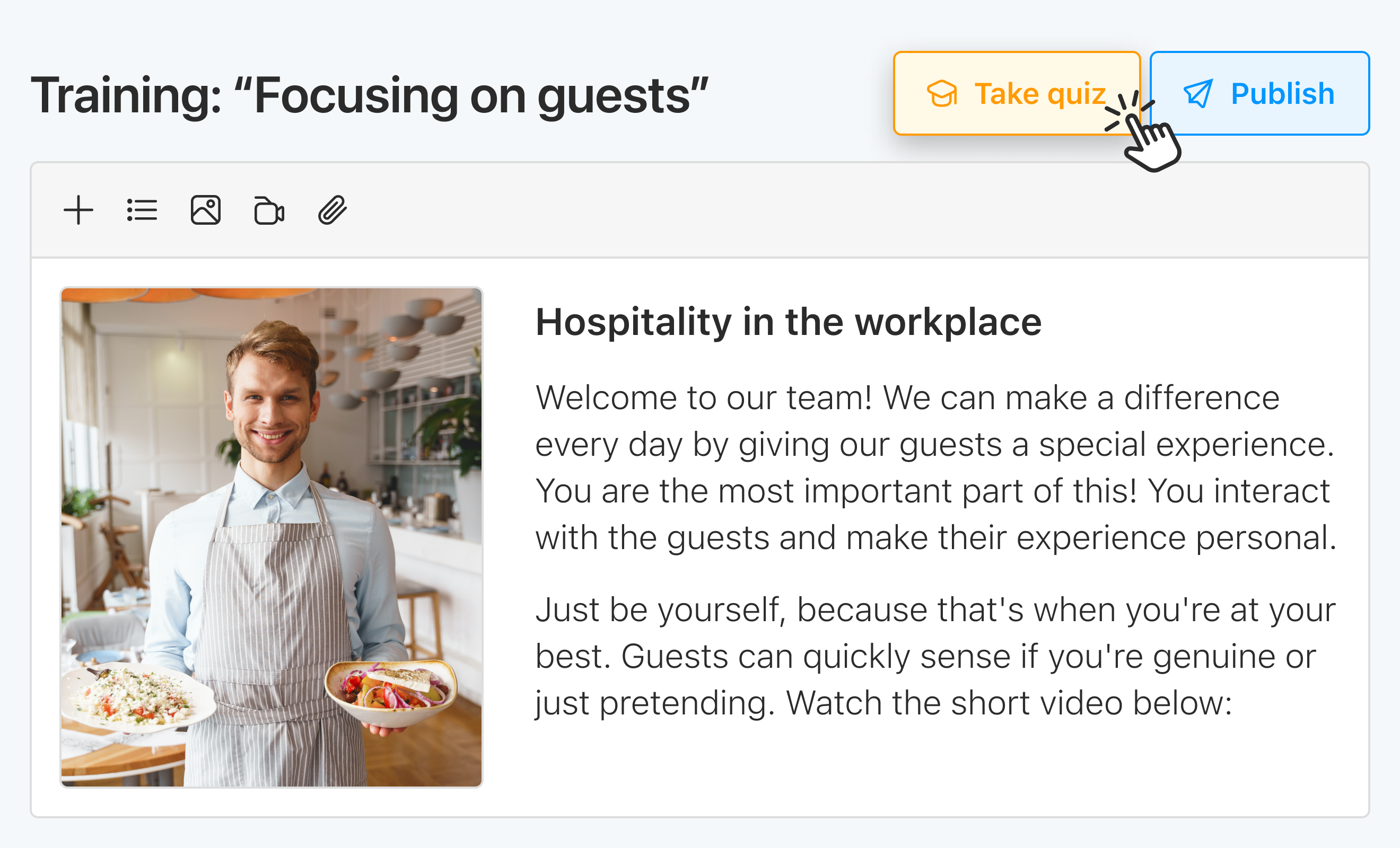Image resolution: width=1400 pixels, height=848 pixels.
Task: Click the paper plane icon on Publish
Action: [1198, 94]
